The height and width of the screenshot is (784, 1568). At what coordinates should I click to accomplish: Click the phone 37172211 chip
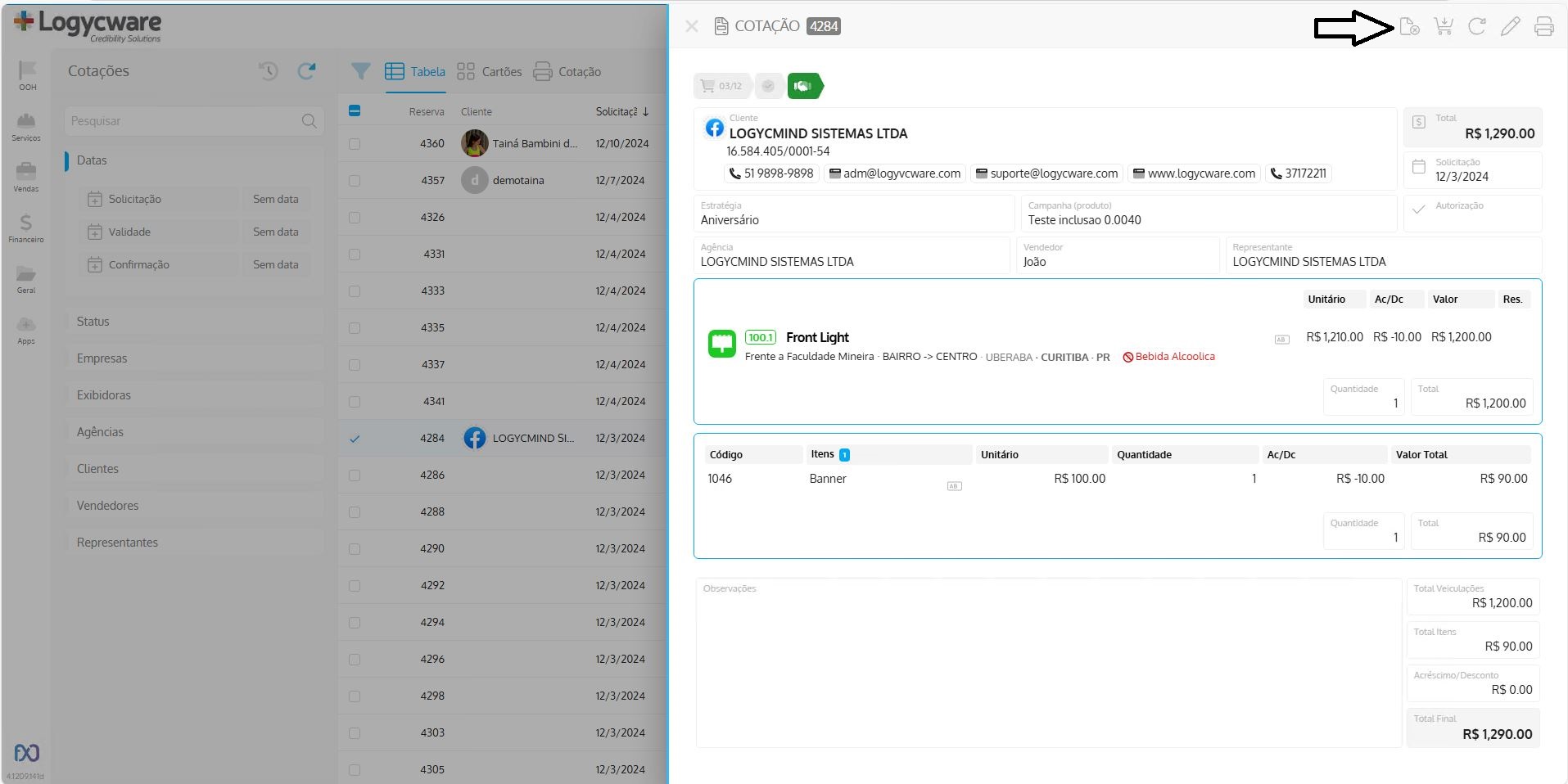tap(1298, 173)
